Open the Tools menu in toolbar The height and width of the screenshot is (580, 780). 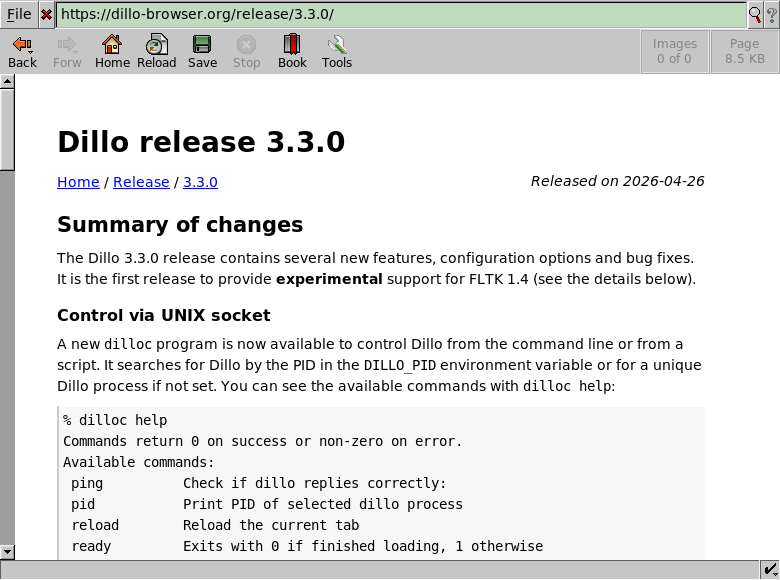337,52
